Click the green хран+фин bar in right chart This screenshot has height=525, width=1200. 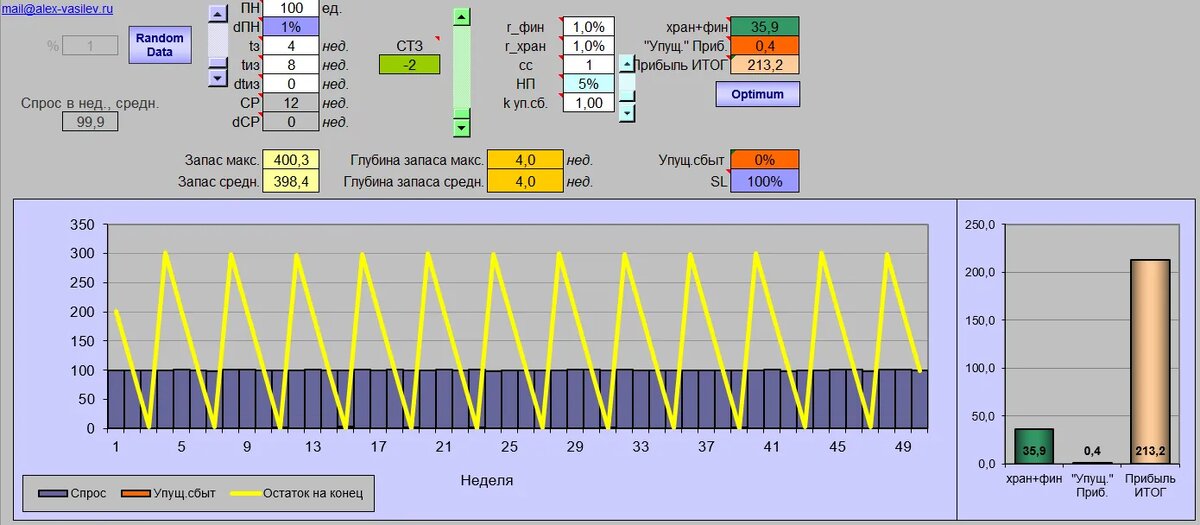click(x=1034, y=446)
